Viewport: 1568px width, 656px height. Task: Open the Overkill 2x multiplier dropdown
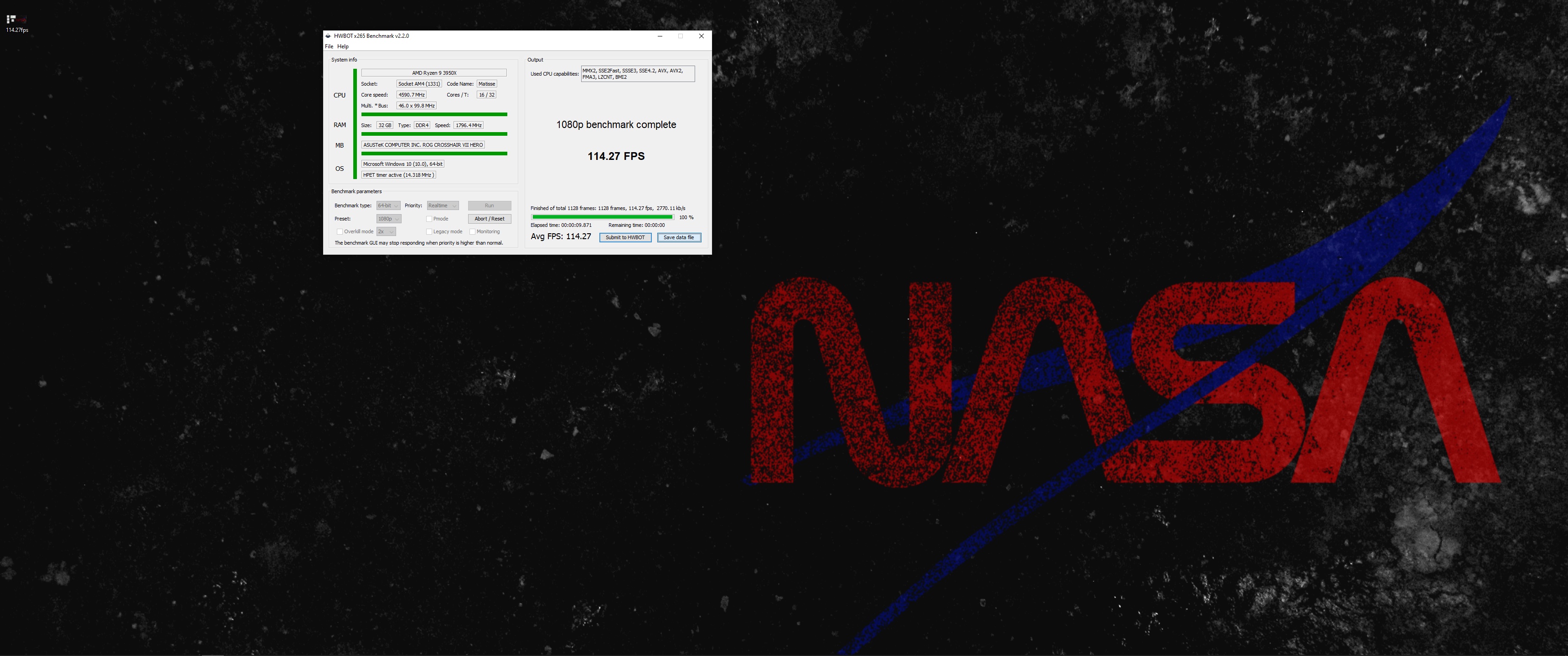(x=386, y=232)
